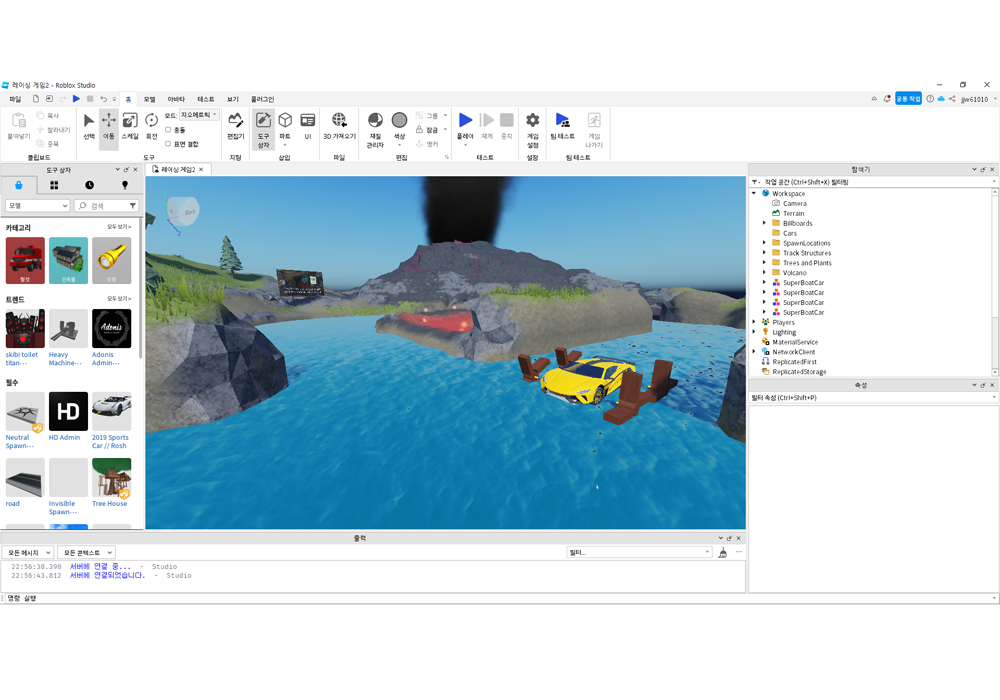Expand the Billboards folder
1000x700 pixels.
point(764,223)
